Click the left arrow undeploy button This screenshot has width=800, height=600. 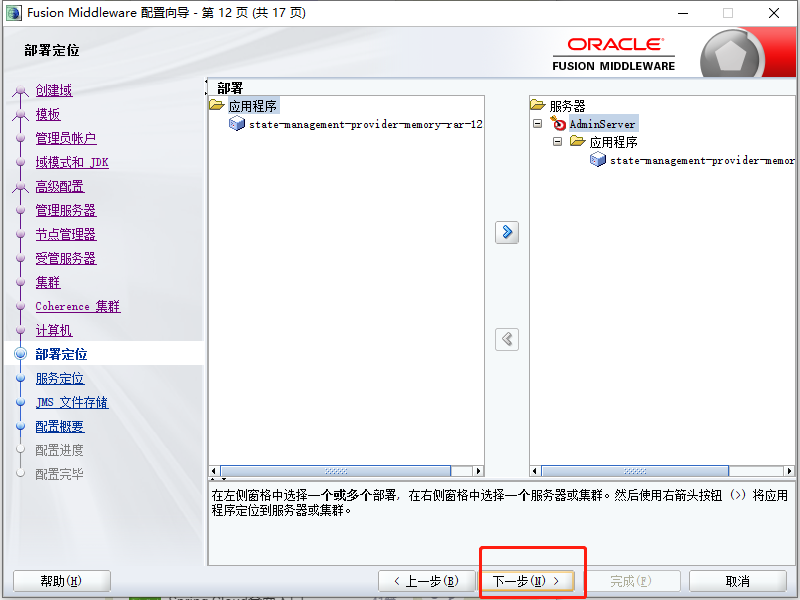click(x=507, y=339)
